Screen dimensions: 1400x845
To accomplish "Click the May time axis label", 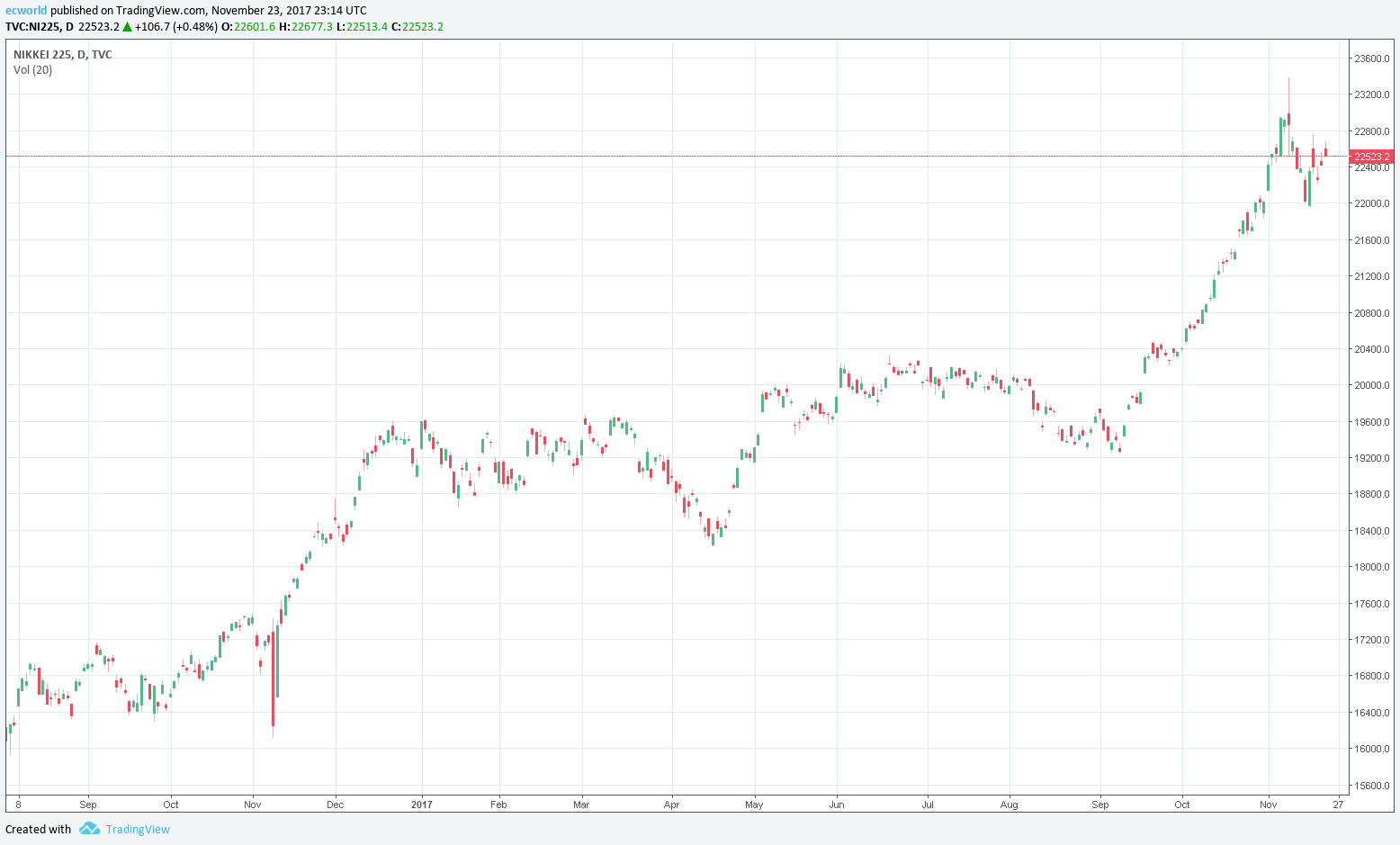I will (x=754, y=805).
